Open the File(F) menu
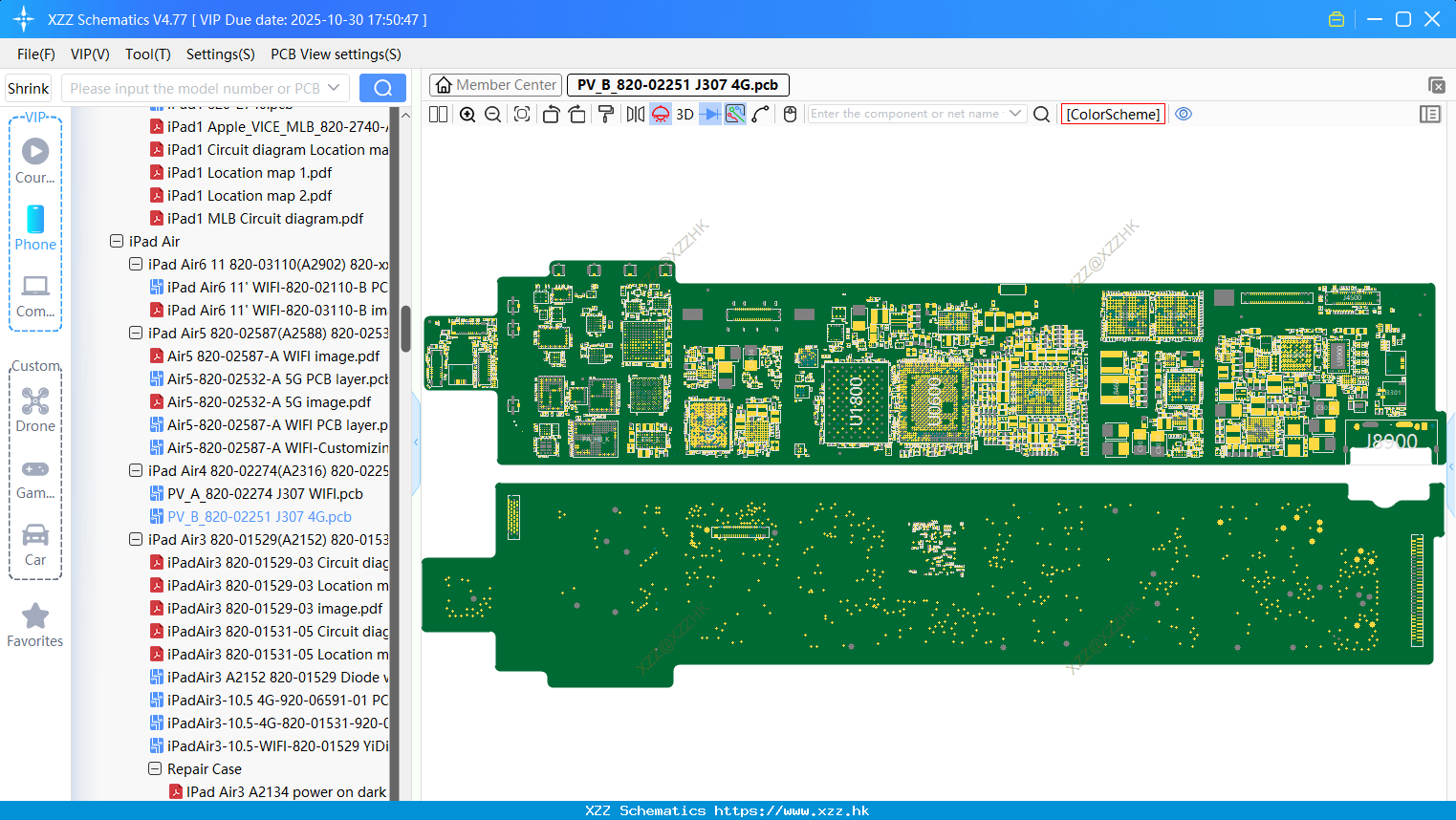Screen dimensions: 1456x820 tap(36, 54)
